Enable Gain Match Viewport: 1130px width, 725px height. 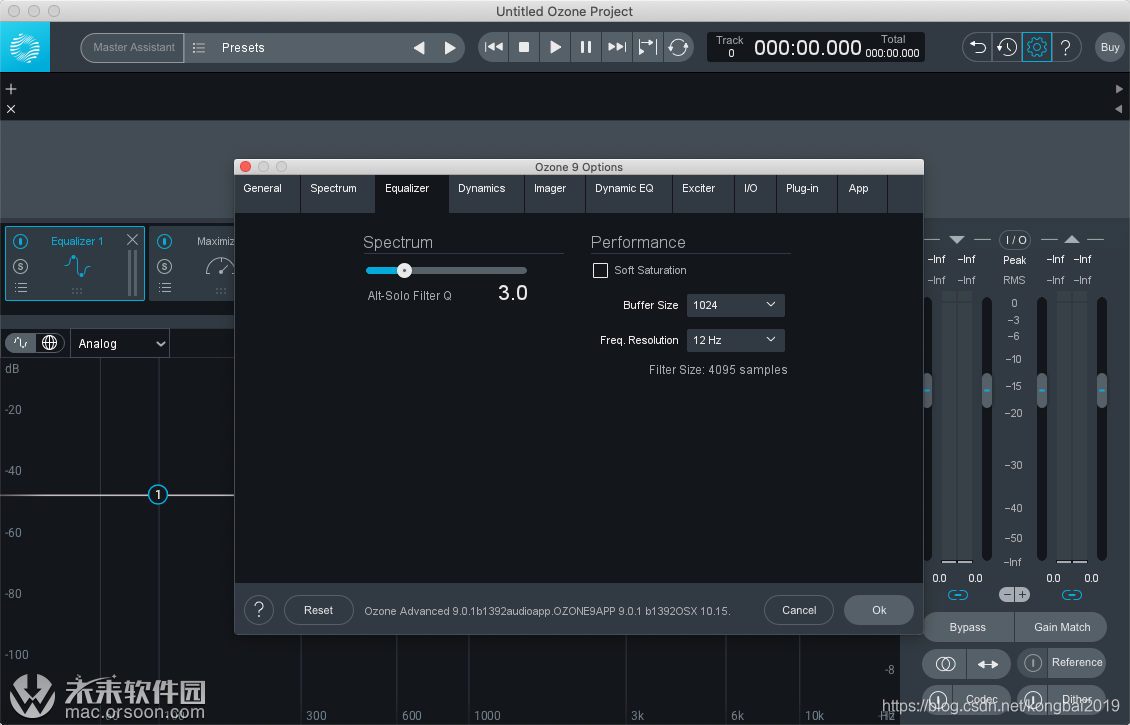pyautogui.click(x=1062, y=627)
